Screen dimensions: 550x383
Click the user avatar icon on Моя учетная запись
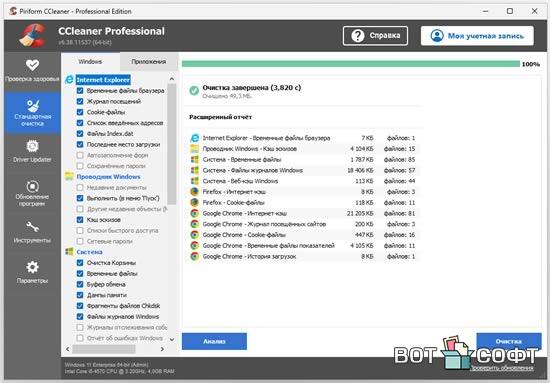[x=437, y=36]
